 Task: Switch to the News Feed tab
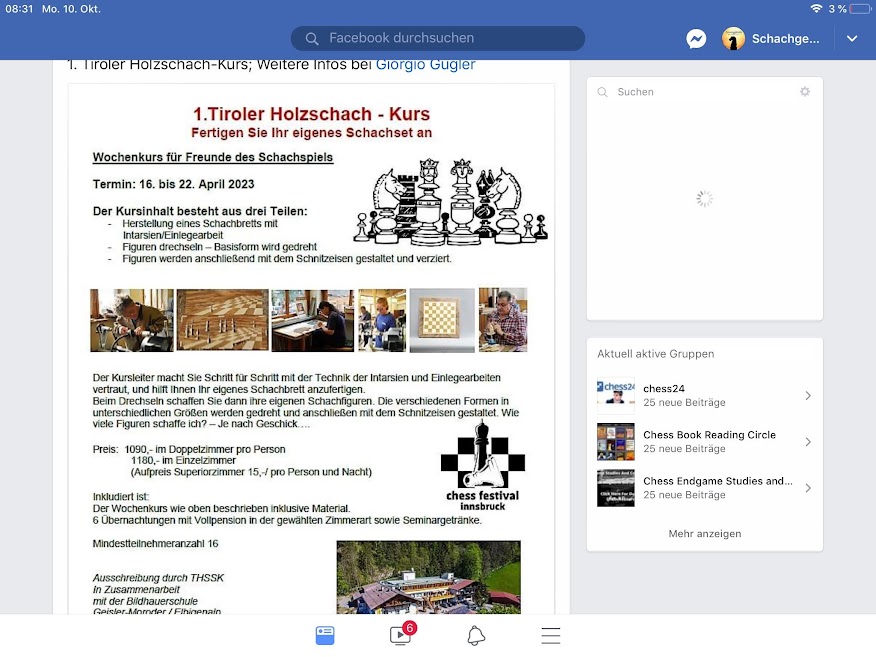click(x=325, y=635)
